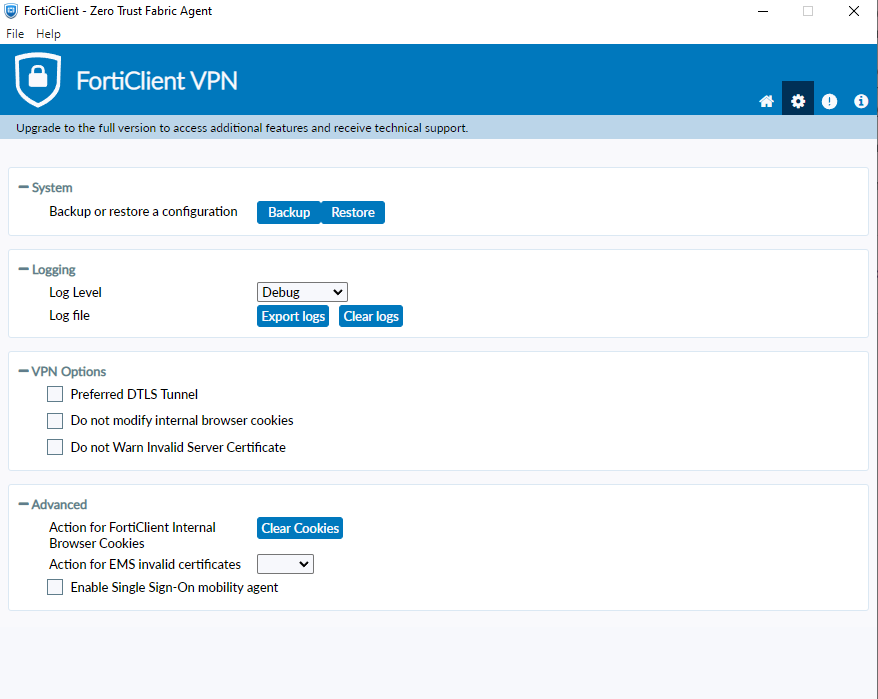The width and height of the screenshot is (878, 699).
Task: Open the Log Level dropdown
Action: pos(302,292)
